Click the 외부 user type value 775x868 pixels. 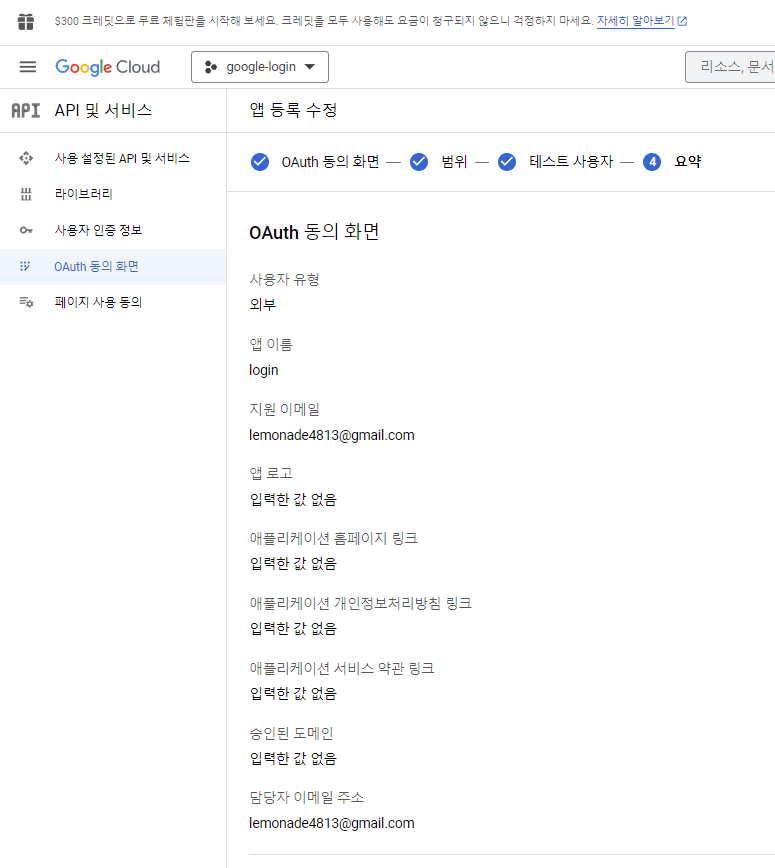(x=262, y=305)
